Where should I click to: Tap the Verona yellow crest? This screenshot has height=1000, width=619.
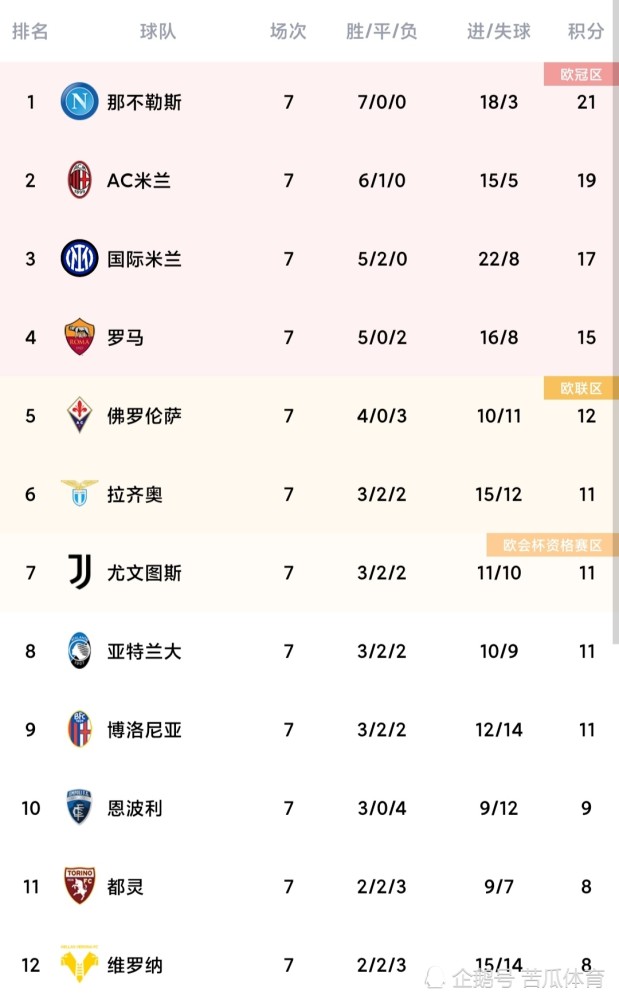click(x=79, y=964)
